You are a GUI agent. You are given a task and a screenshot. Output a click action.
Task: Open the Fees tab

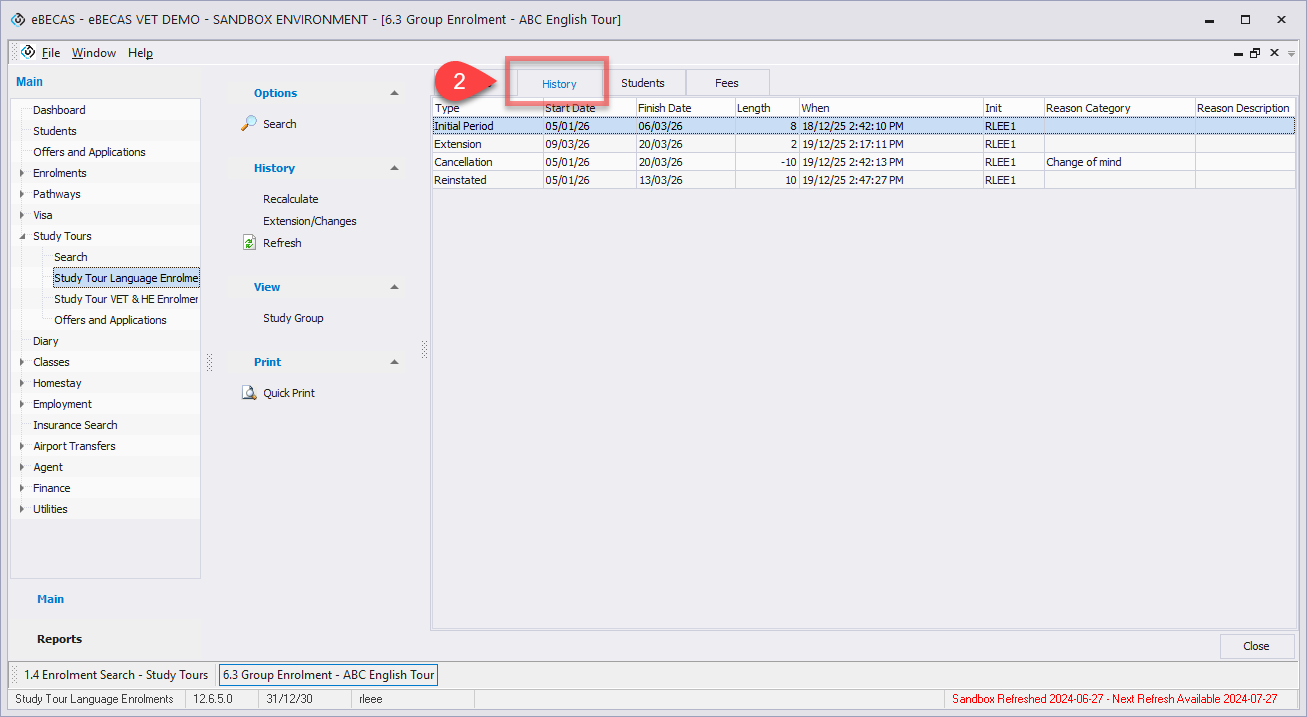point(726,83)
